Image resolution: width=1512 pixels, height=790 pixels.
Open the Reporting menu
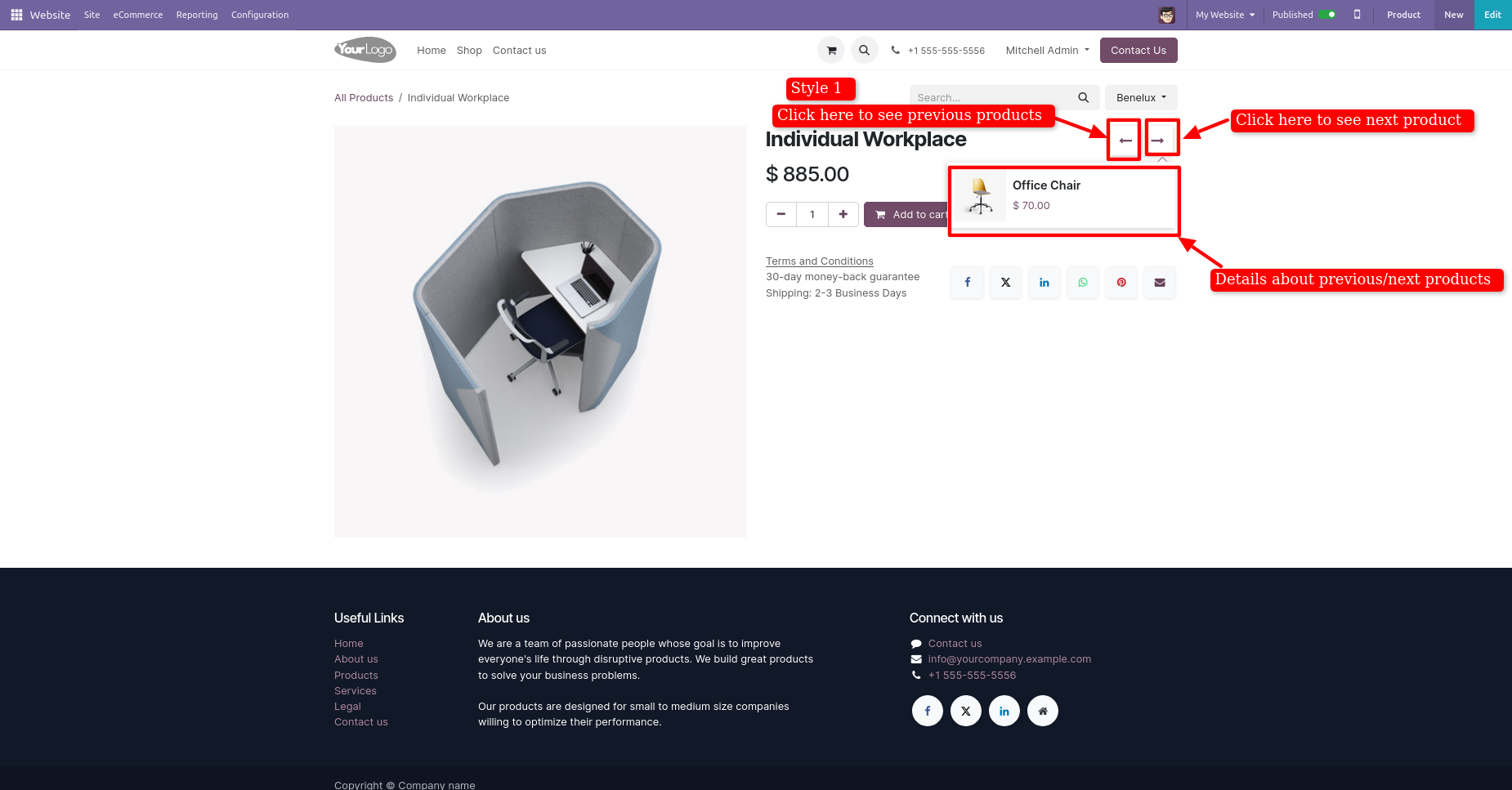click(x=197, y=15)
